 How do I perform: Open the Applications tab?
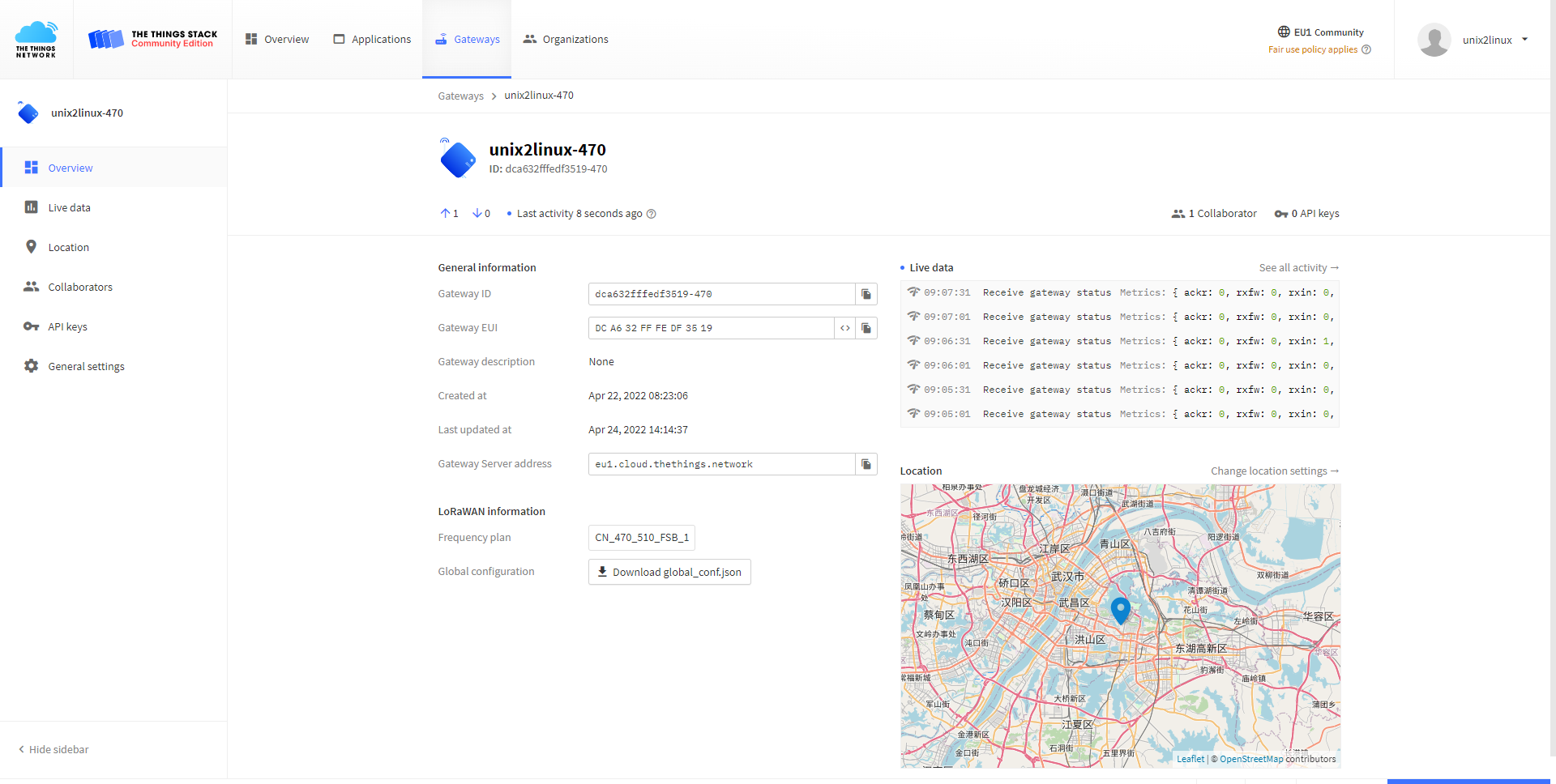(x=372, y=39)
